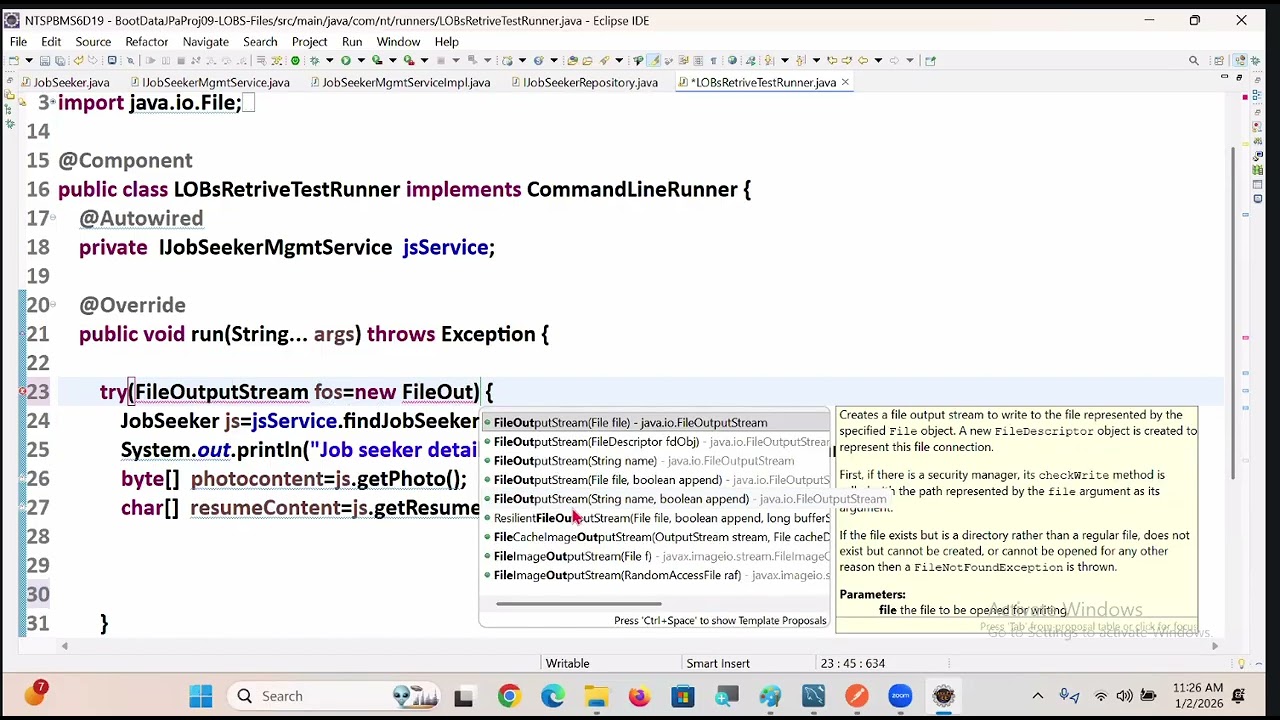Click the cursor position 23 : 45 : 634
1280x720 pixels.
(852, 663)
